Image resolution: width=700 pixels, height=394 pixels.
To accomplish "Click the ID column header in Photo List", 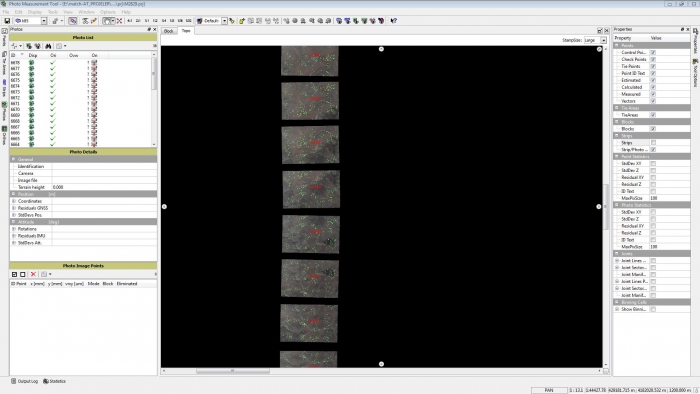I will (13, 55).
